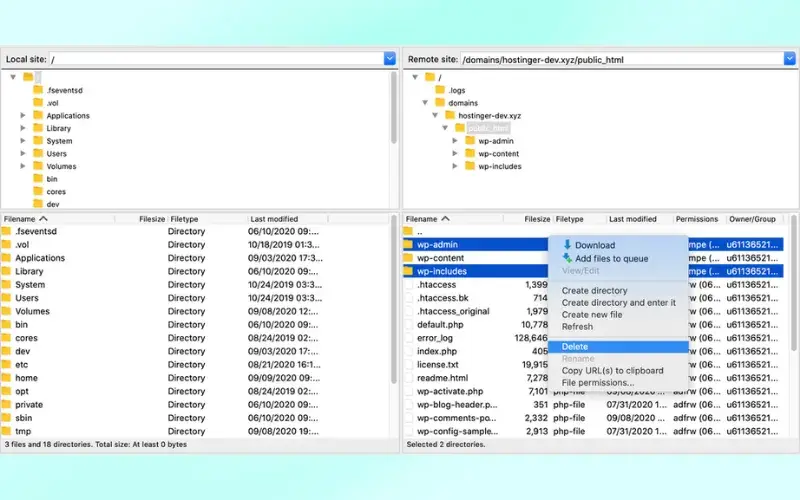Collapse the local root folder node
This screenshot has width=800, height=500.
pos(13,77)
